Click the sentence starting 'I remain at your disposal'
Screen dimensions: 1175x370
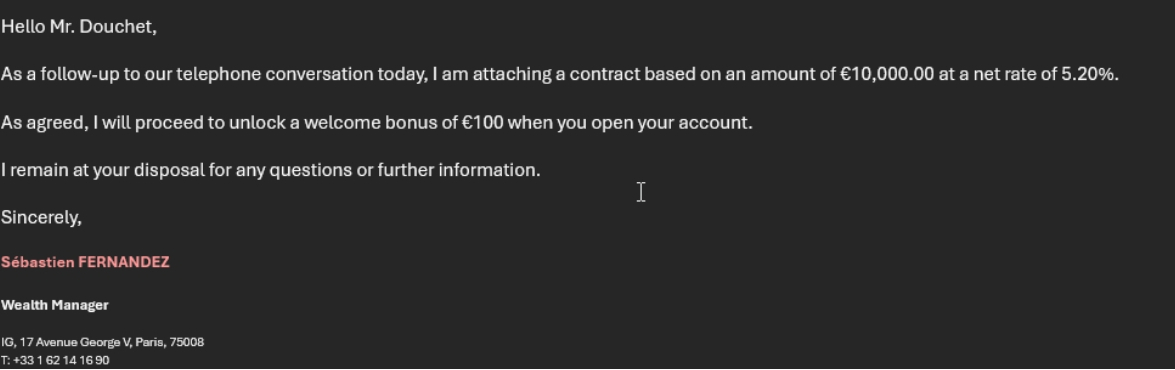tap(271, 171)
